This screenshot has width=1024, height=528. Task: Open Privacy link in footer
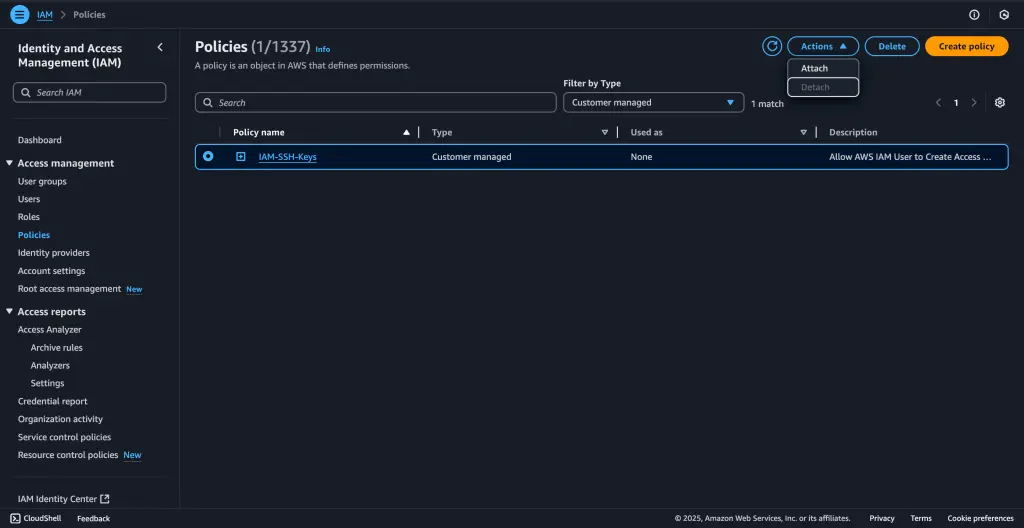coord(882,518)
